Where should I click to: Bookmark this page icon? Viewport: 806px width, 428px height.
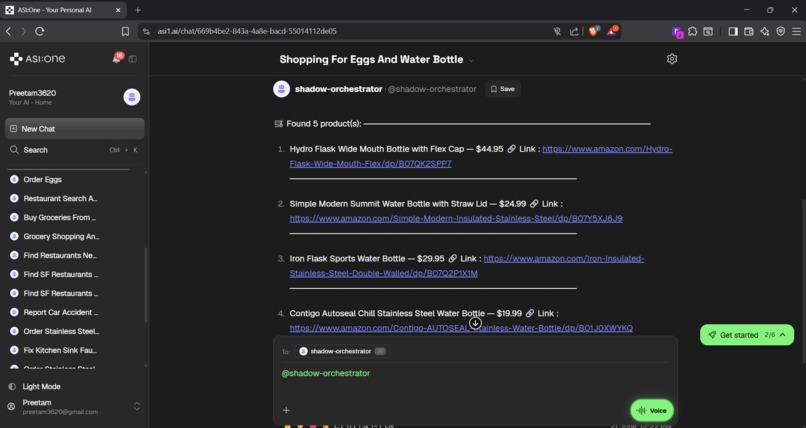(x=125, y=31)
